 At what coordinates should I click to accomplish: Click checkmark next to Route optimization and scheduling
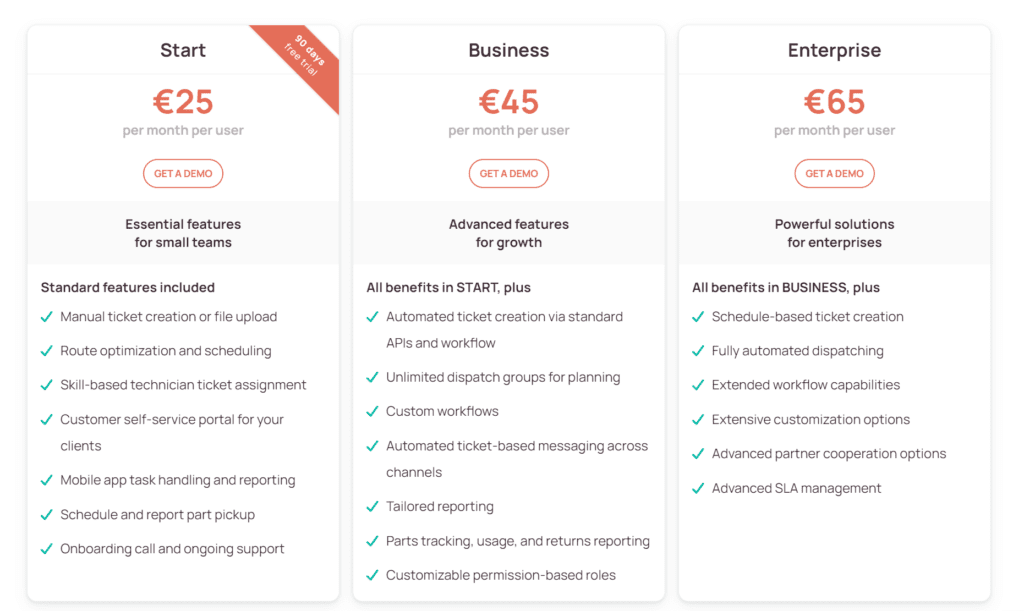(x=46, y=351)
